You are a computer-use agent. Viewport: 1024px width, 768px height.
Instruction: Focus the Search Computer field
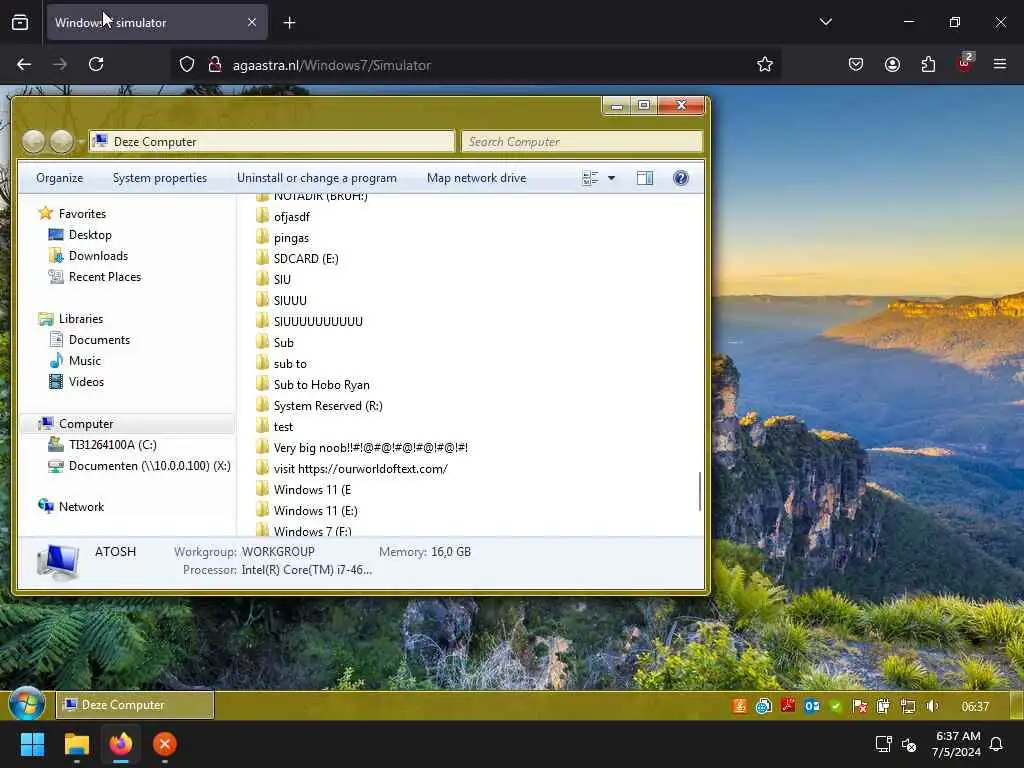582,142
